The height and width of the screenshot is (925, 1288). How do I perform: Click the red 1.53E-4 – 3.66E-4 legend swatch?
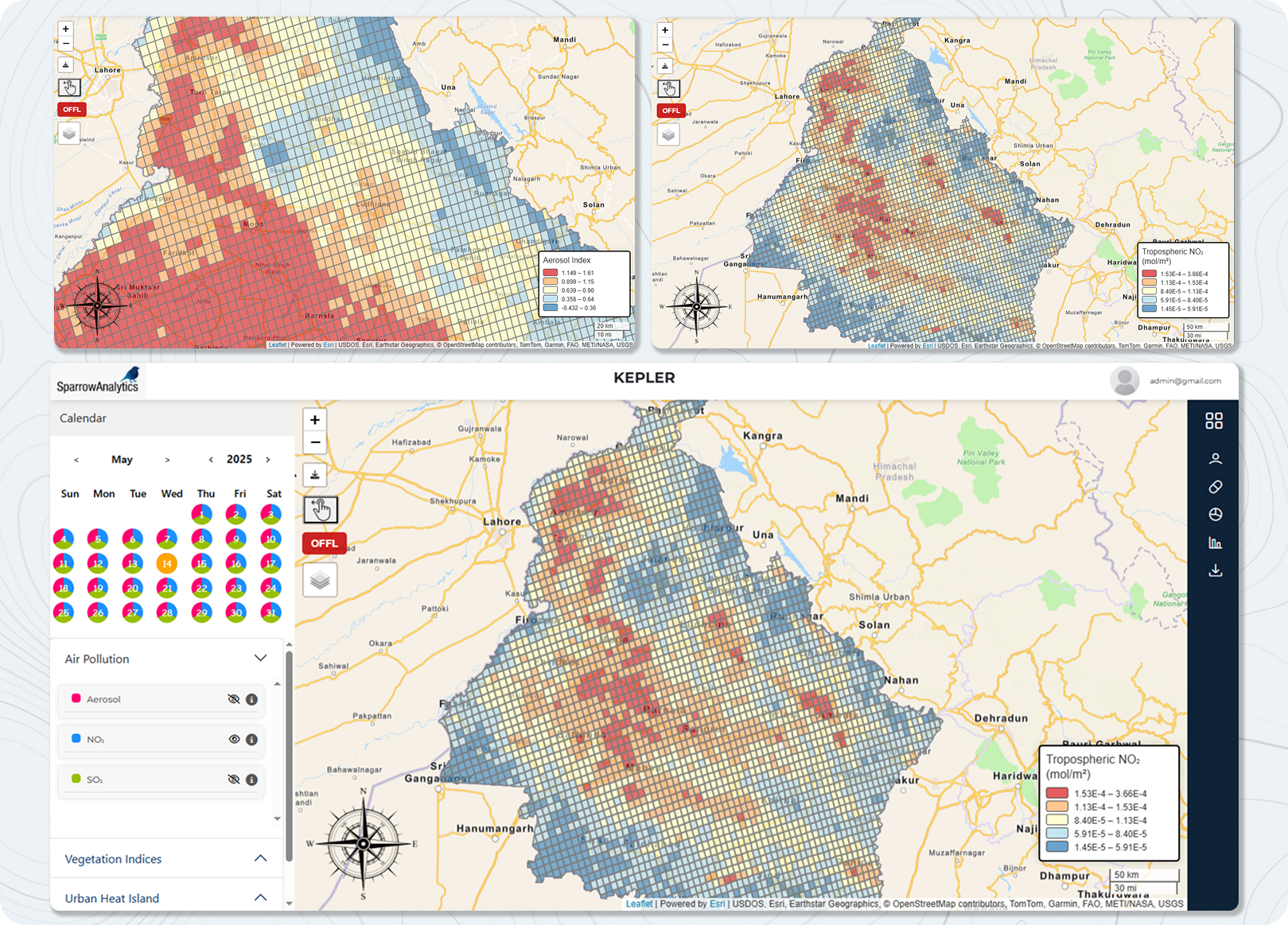pyautogui.click(x=1056, y=793)
